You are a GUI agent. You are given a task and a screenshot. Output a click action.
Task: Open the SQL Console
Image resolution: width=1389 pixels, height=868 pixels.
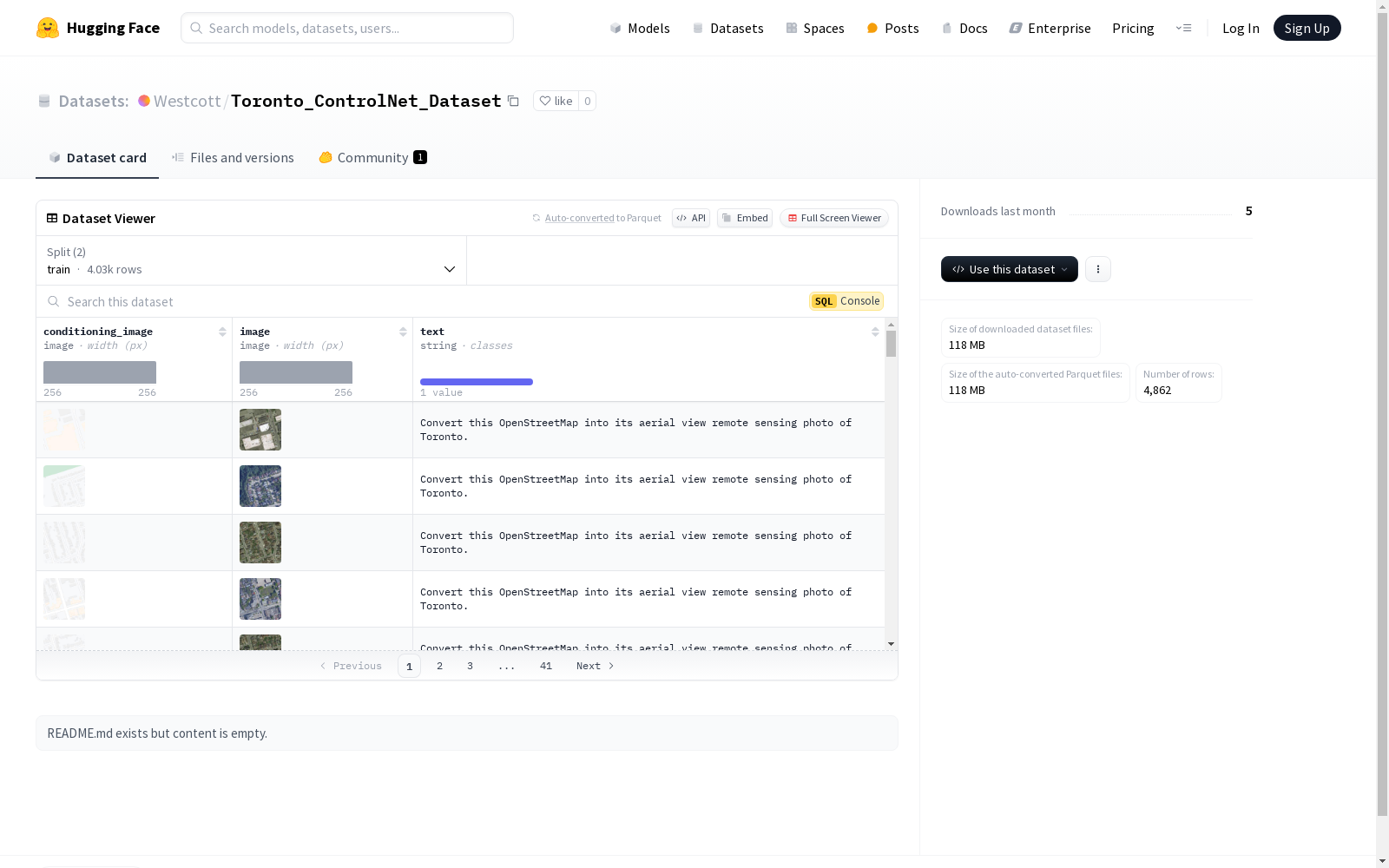(846, 301)
